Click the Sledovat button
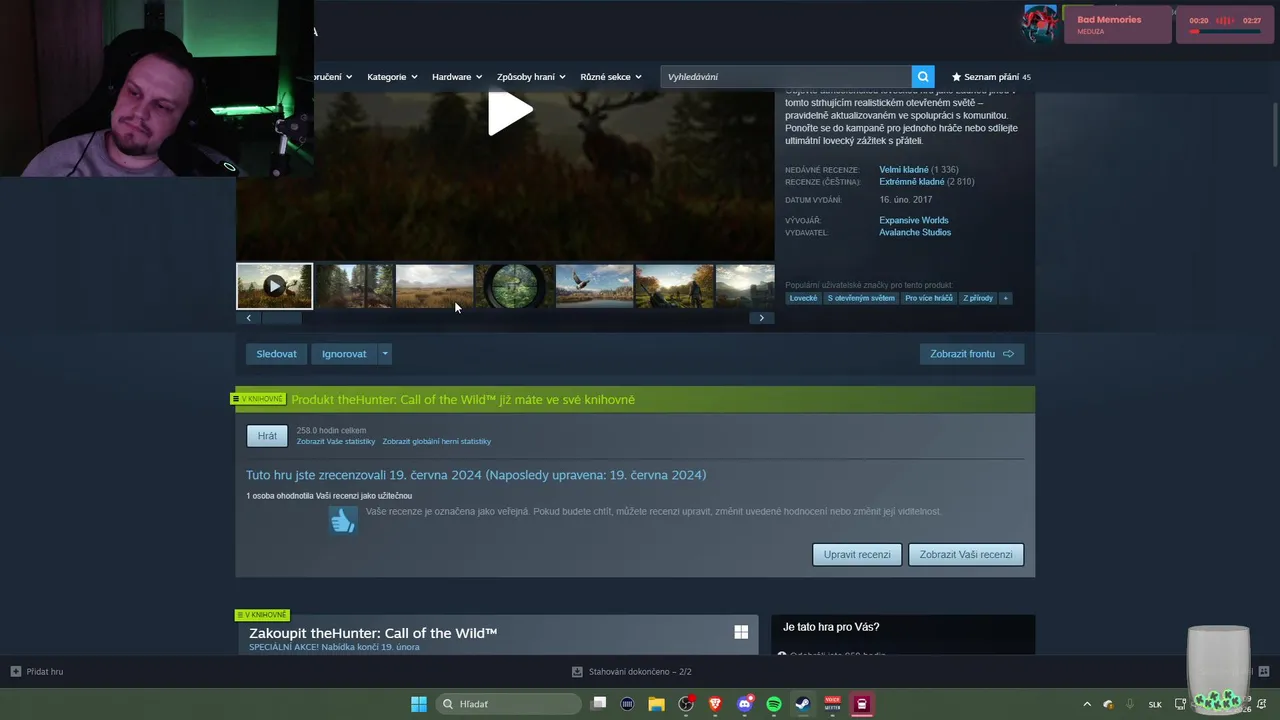Screen dimensions: 1280x720 coord(276,354)
